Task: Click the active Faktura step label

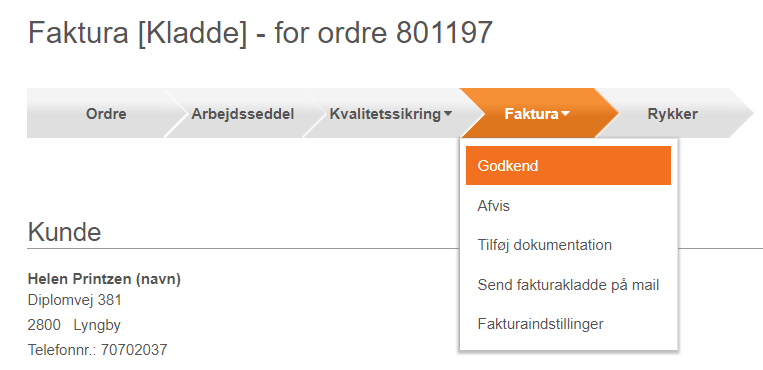Action: 531,114
